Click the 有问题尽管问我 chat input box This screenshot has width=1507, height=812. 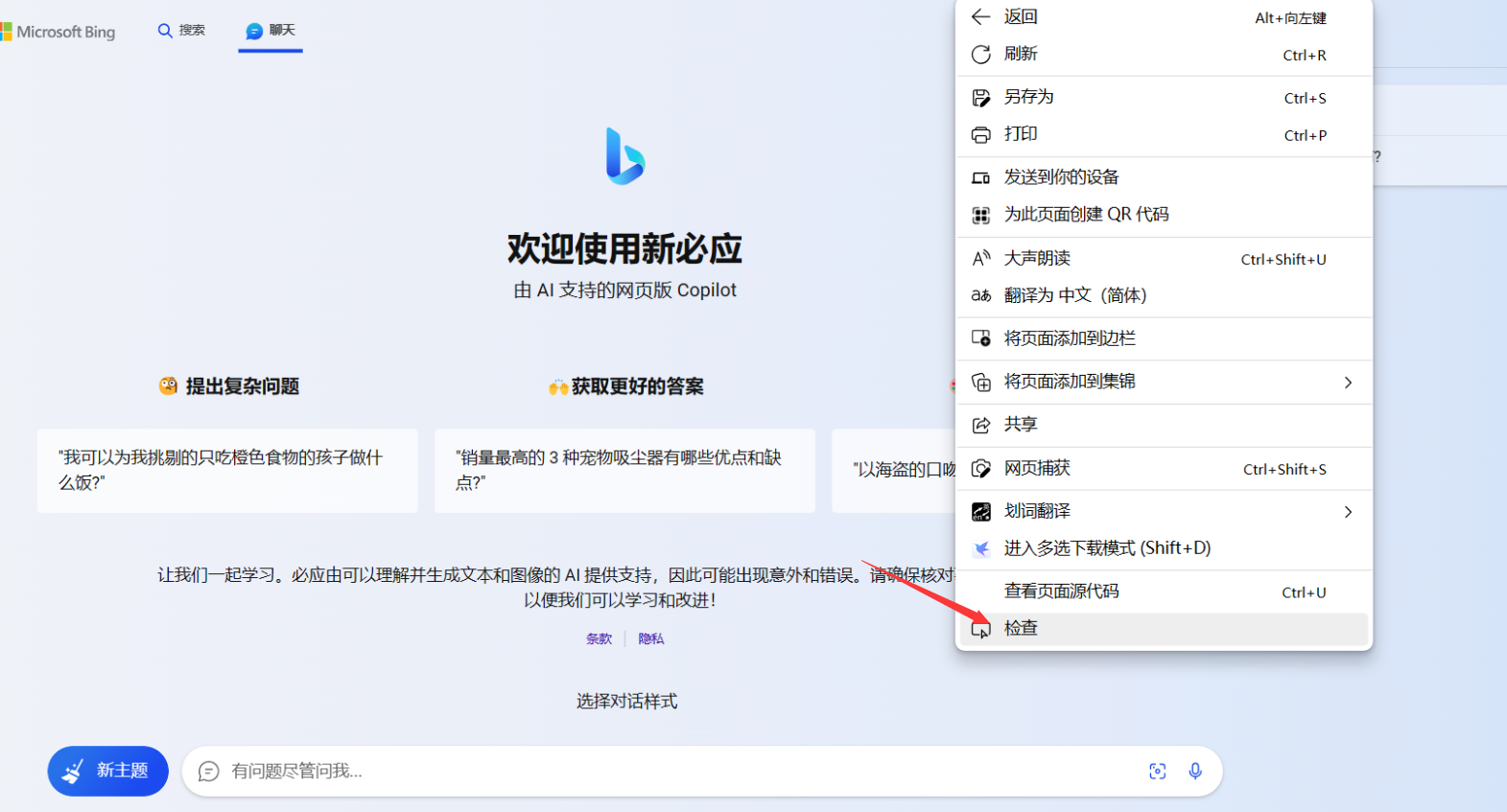click(702, 771)
